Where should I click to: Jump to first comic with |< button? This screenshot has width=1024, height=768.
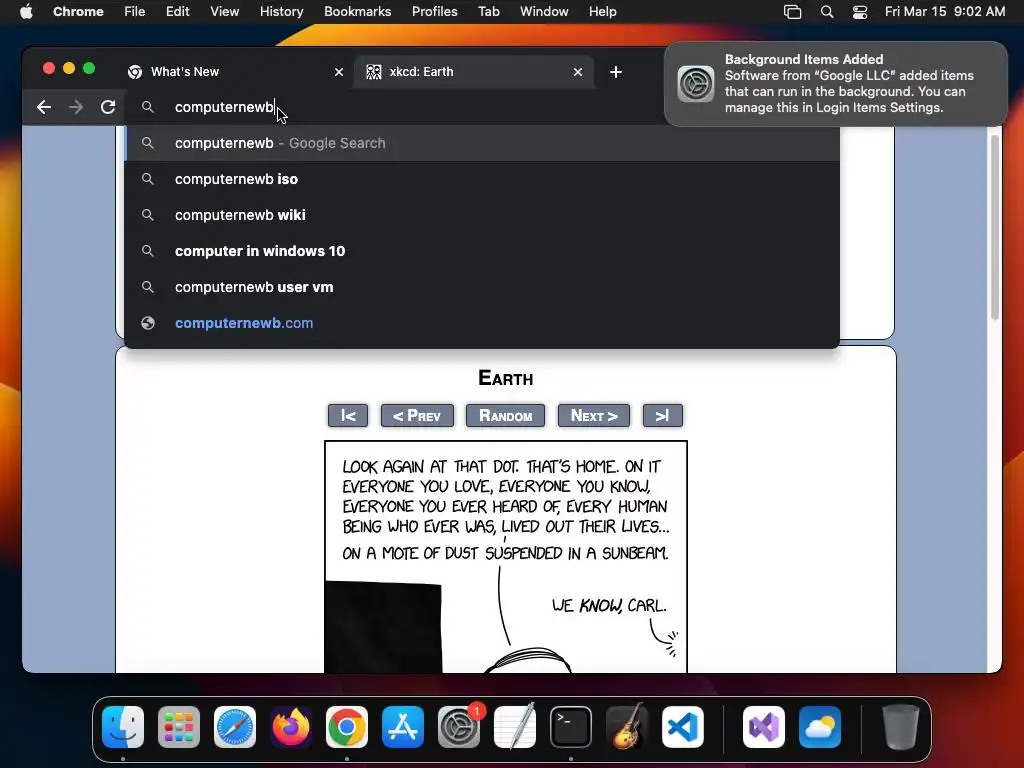tap(348, 415)
